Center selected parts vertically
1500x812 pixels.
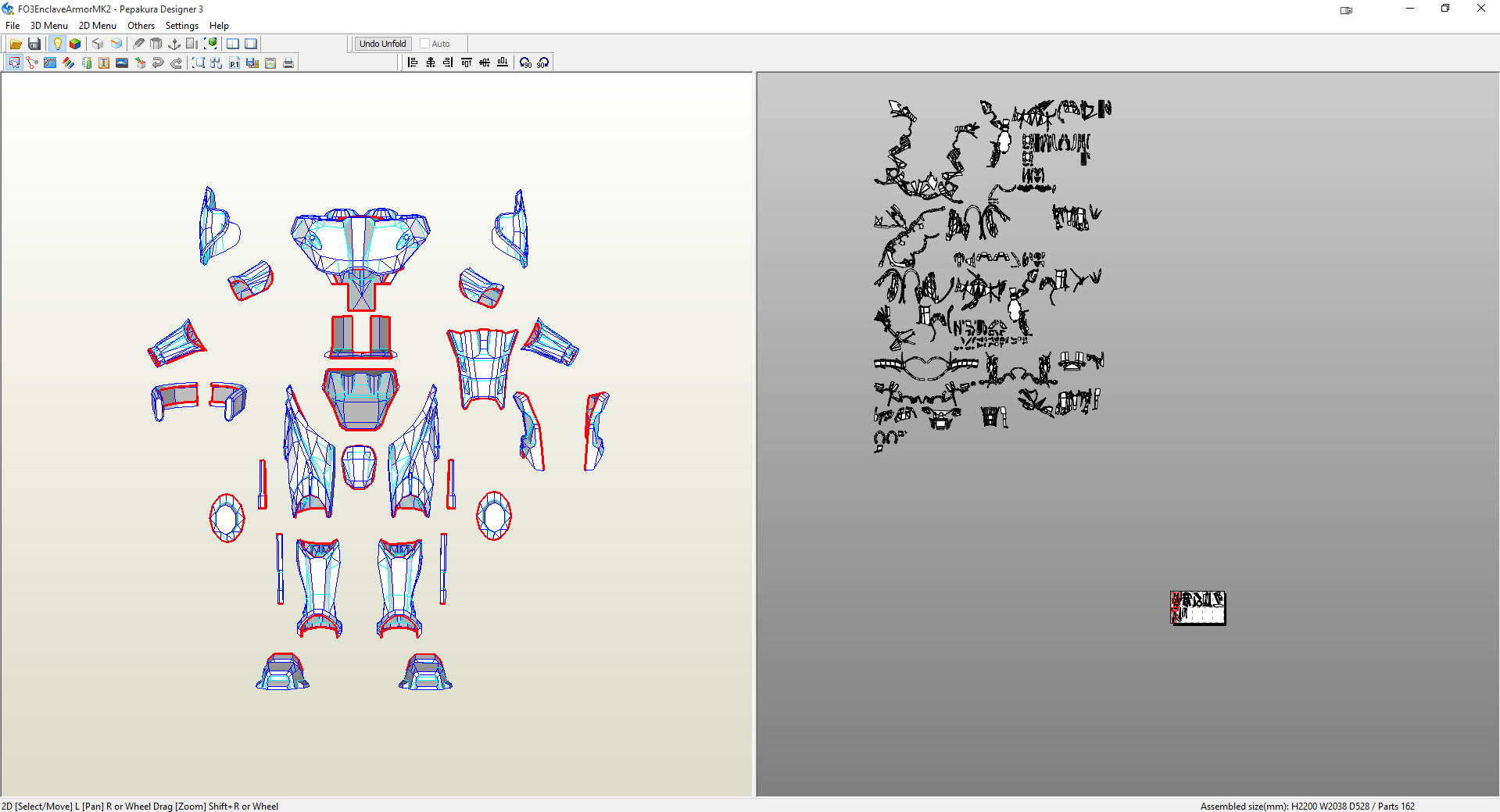pyautogui.click(x=485, y=63)
